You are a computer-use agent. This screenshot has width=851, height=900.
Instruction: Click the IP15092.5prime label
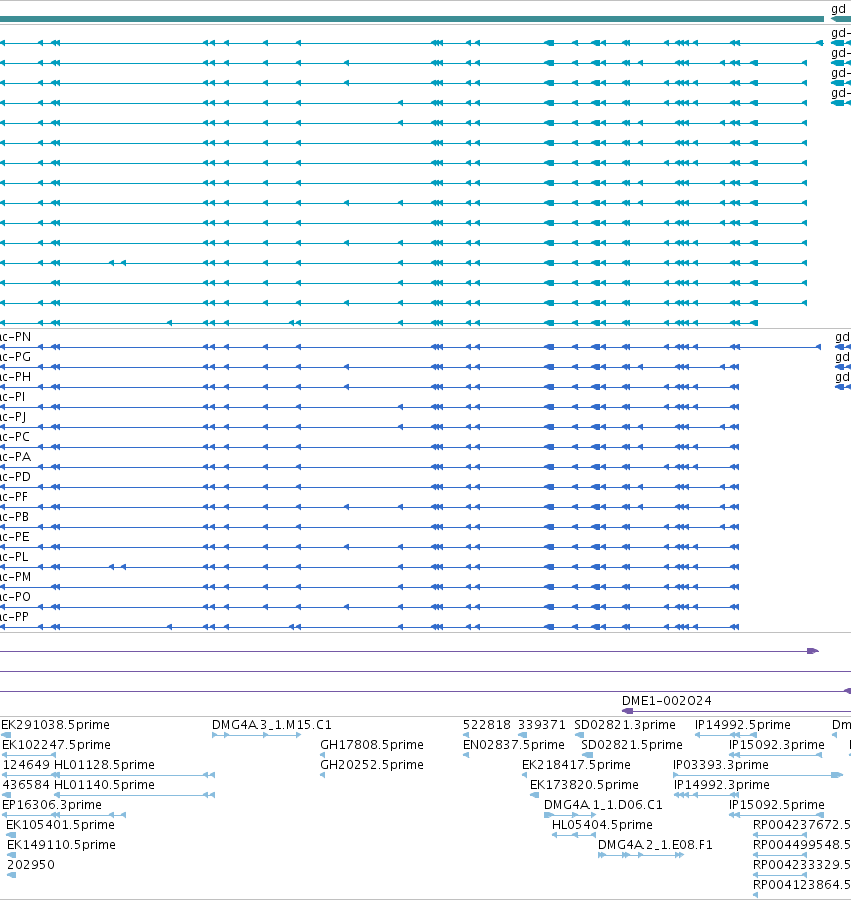tap(776, 805)
